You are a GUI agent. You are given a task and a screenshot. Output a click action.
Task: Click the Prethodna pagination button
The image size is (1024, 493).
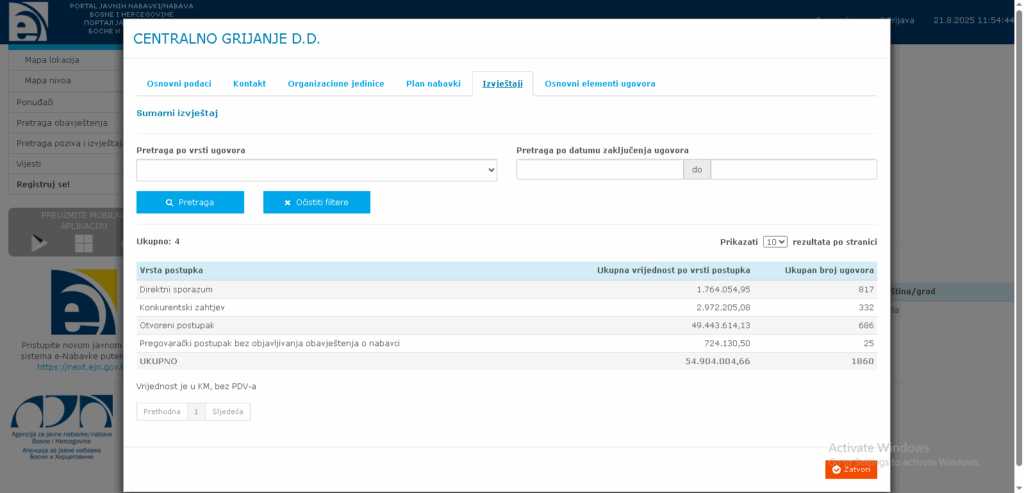pyautogui.click(x=162, y=411)
